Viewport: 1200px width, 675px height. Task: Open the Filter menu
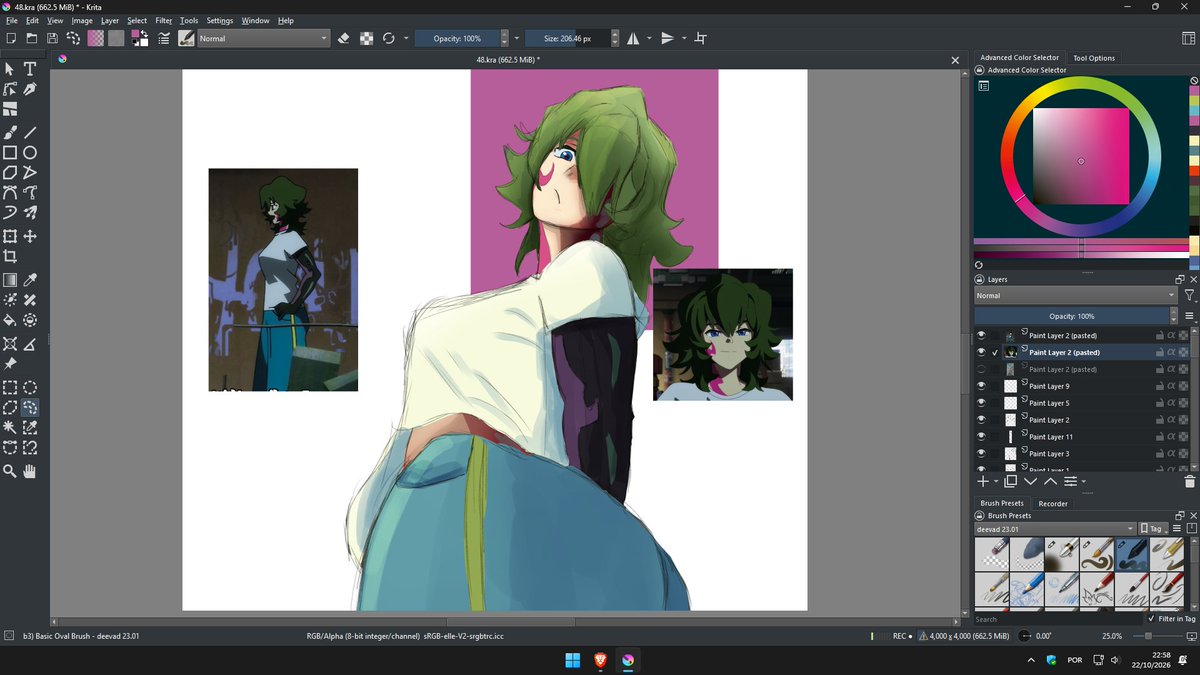point(164,20)
